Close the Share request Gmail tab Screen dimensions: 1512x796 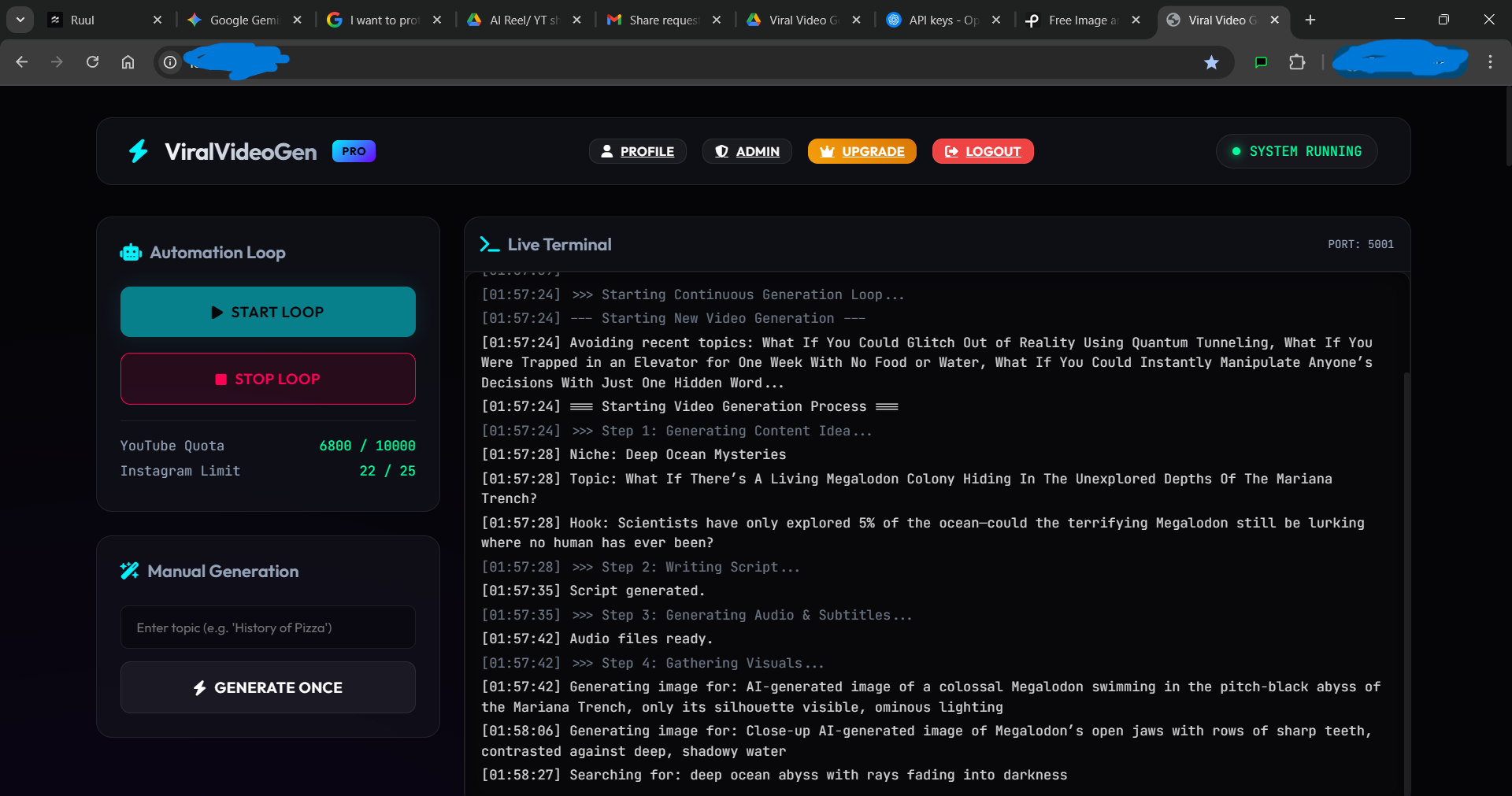click(x=717, y=20)
